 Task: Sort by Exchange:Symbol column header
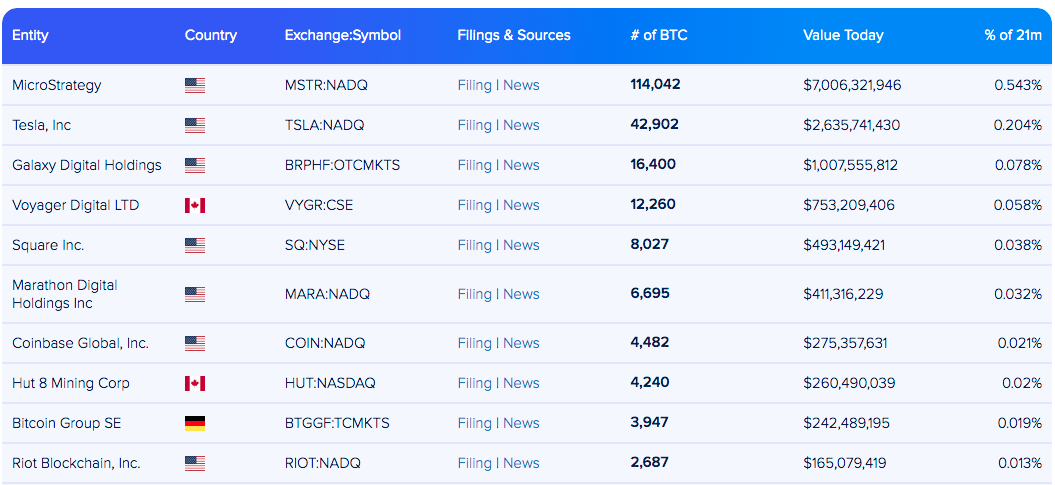343,36
